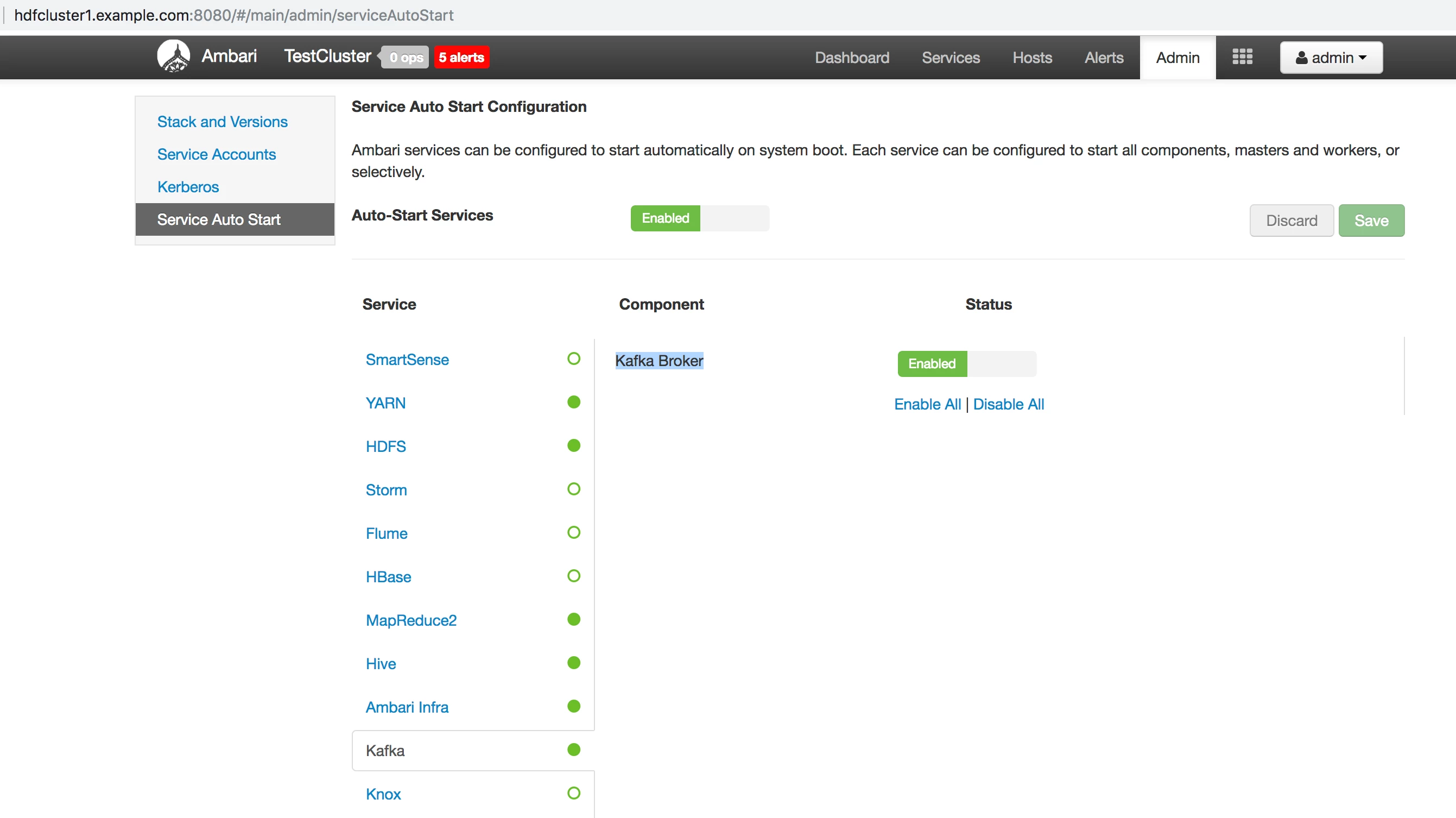Viewport: 1456px width, 818px height.
Task: Select YARN in the service list
Action: [x=385, y=404]
